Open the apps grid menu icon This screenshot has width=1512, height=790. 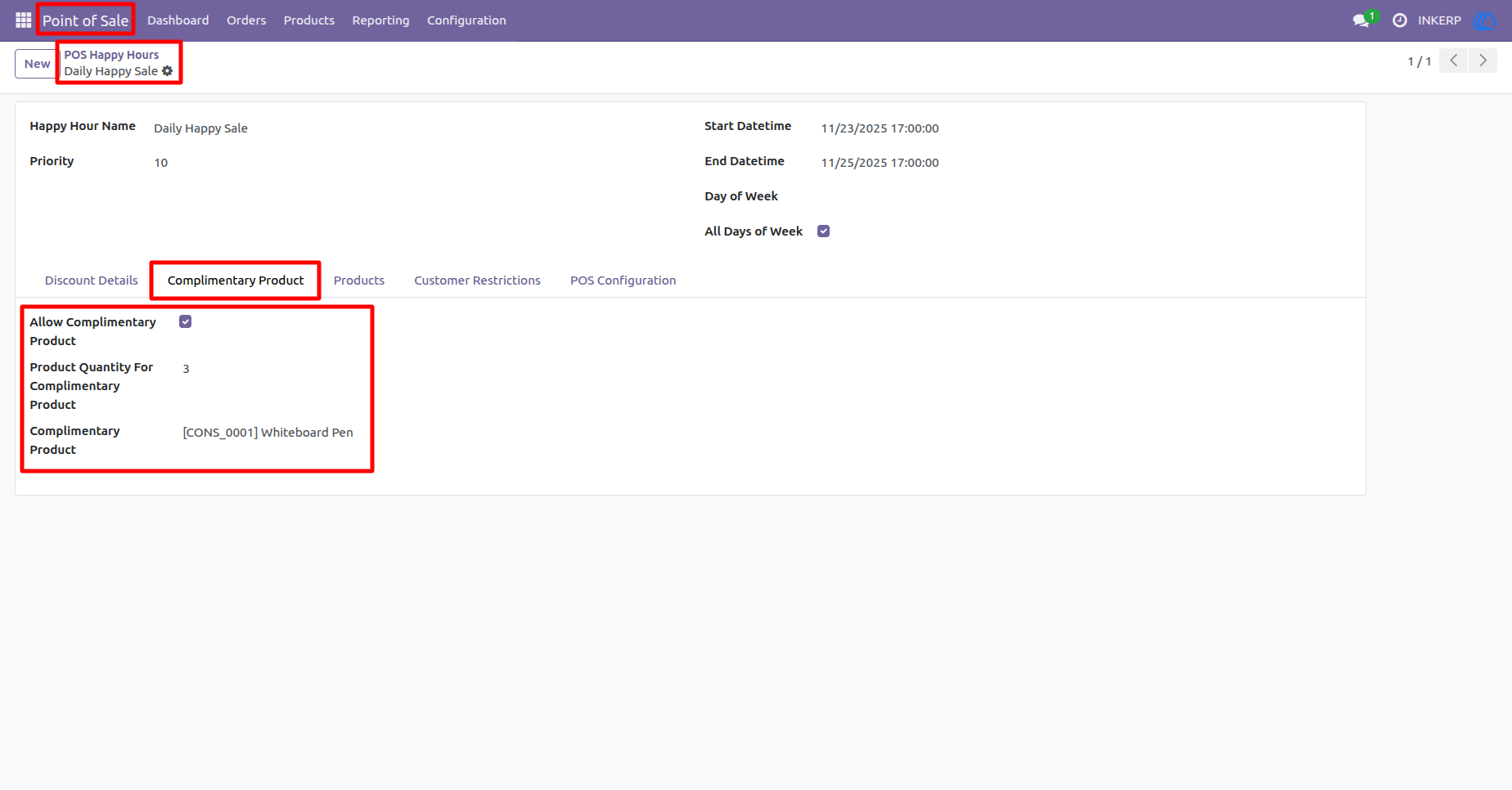pyautogui.click(x=23, y=20)
